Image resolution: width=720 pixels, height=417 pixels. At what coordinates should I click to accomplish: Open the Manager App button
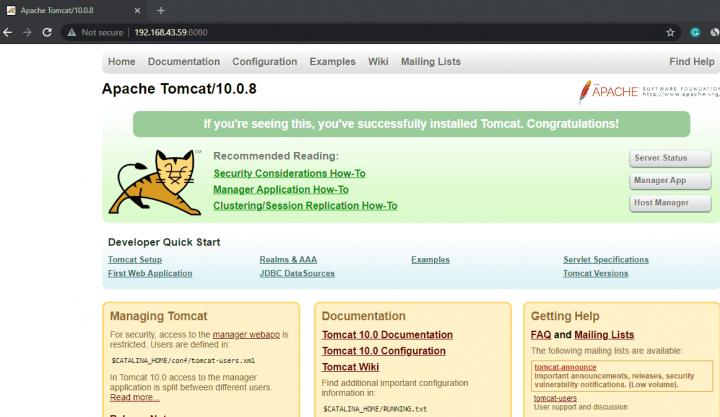click(x=670, y=180)
